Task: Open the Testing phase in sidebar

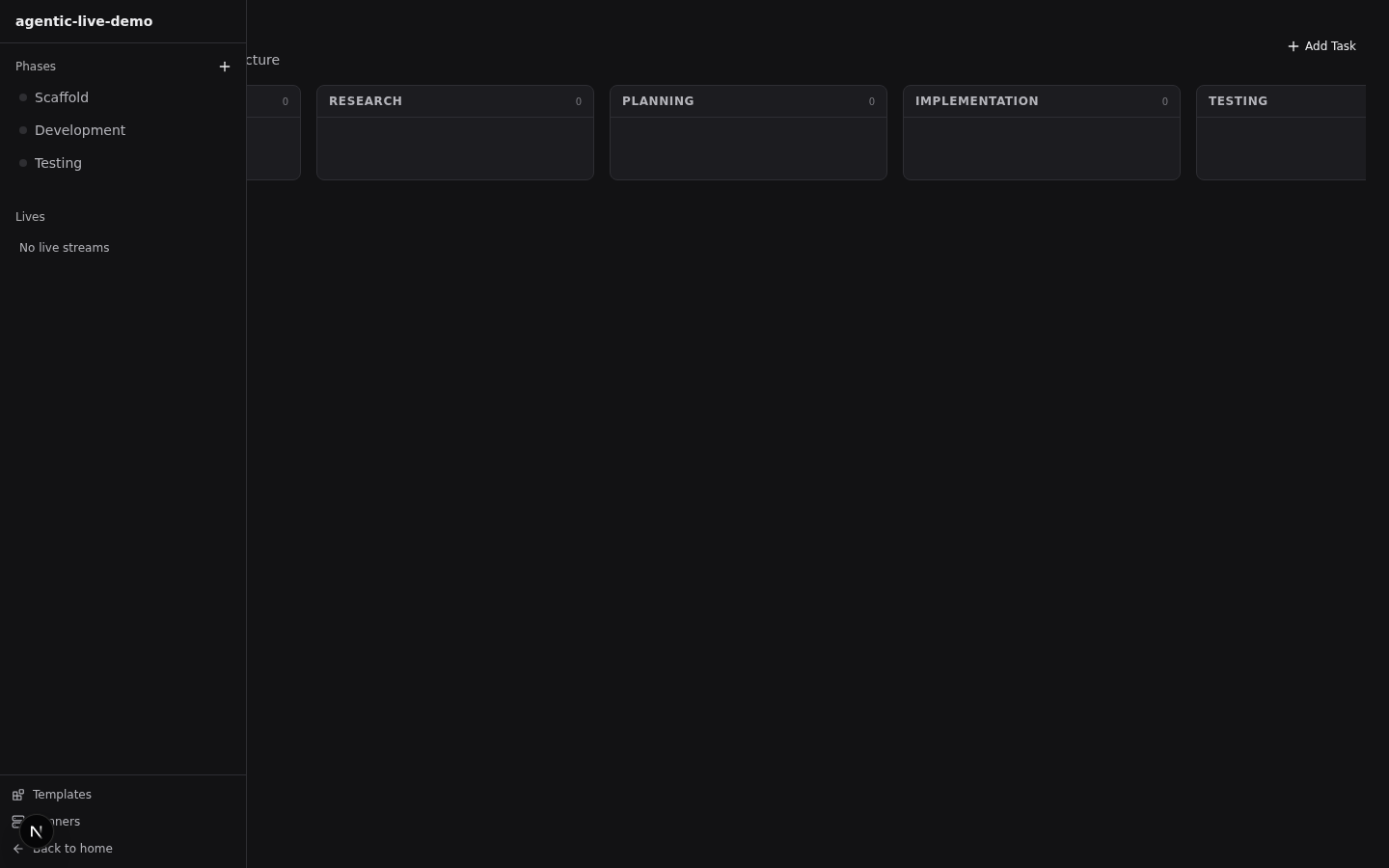Action: click(123, 163)
